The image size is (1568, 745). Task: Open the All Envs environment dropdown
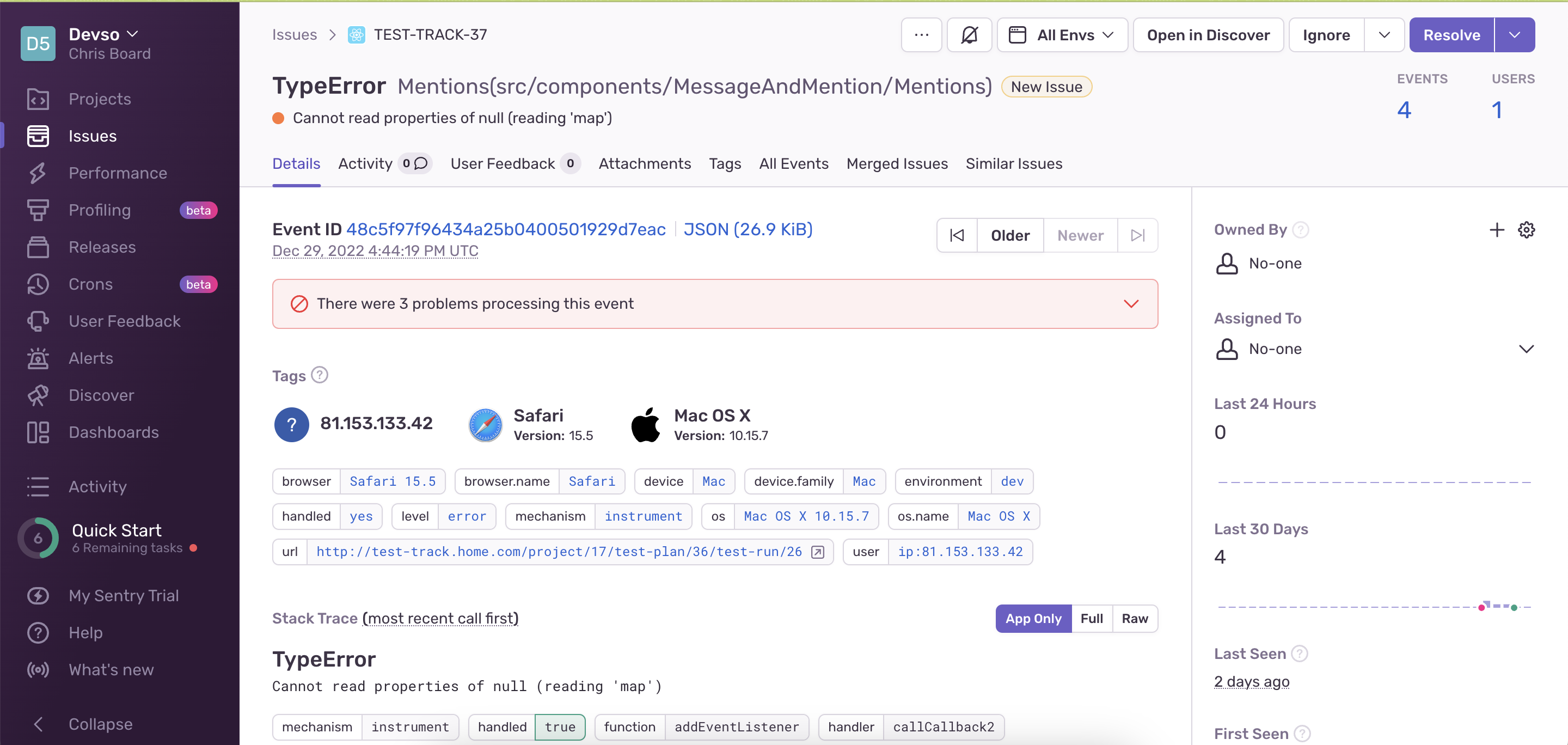click(1062, 35)
